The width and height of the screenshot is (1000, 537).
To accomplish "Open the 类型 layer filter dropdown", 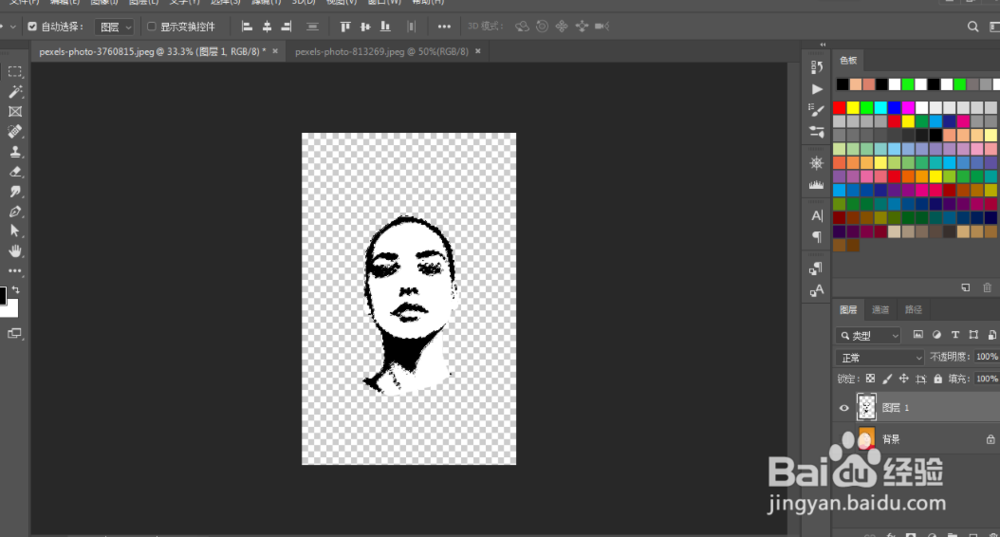I will point(868,335).
